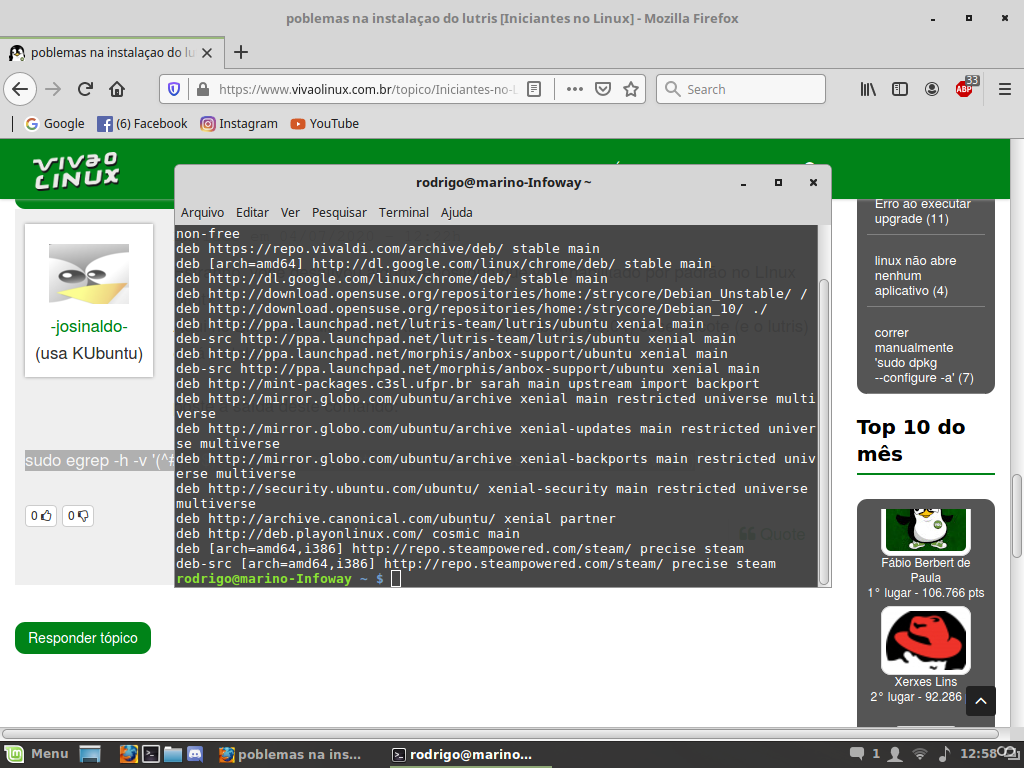Viewport: 1024px width, 768px height.
Task: Open the user applet tray icon
Action: point(896,754)
